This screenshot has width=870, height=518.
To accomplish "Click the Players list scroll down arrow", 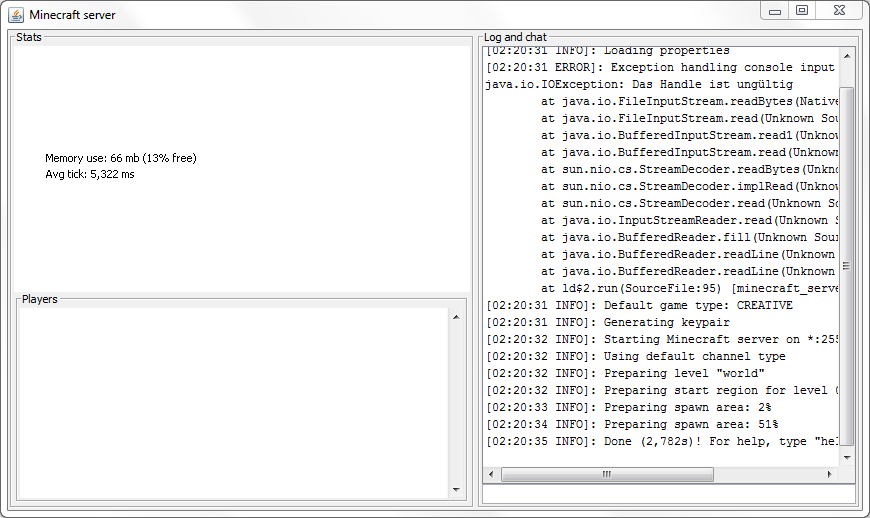I will click(x=456, y=490).
